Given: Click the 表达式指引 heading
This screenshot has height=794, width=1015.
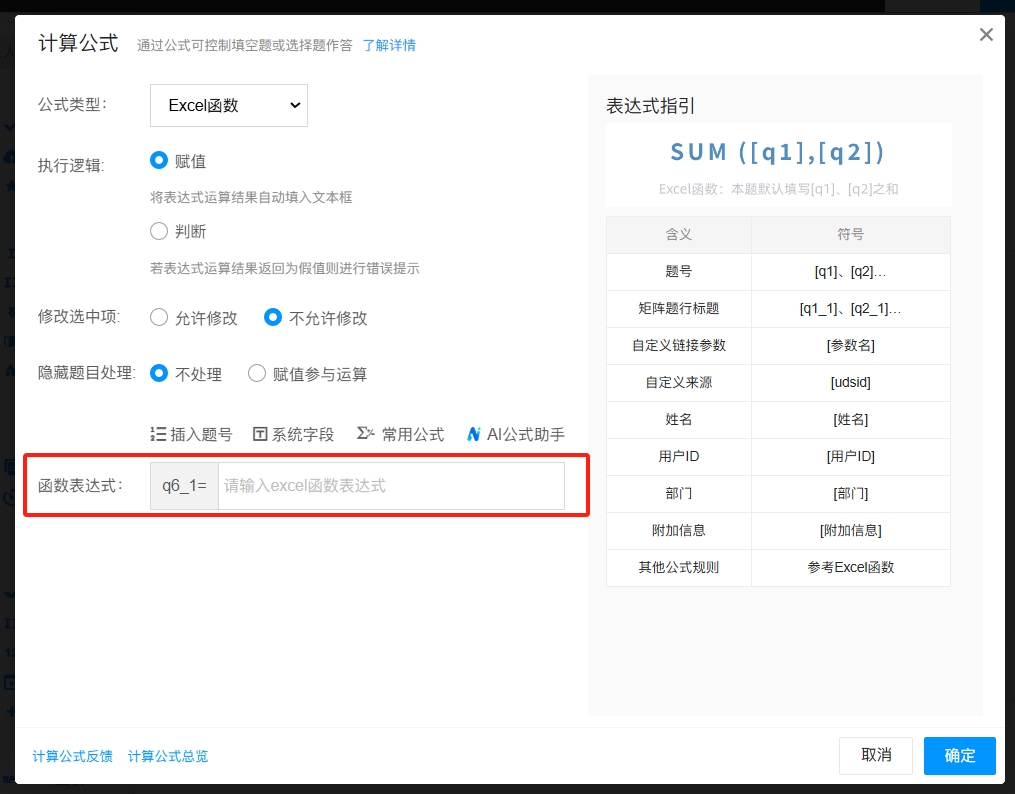Looking at the screenshot, I should point(651,105).
